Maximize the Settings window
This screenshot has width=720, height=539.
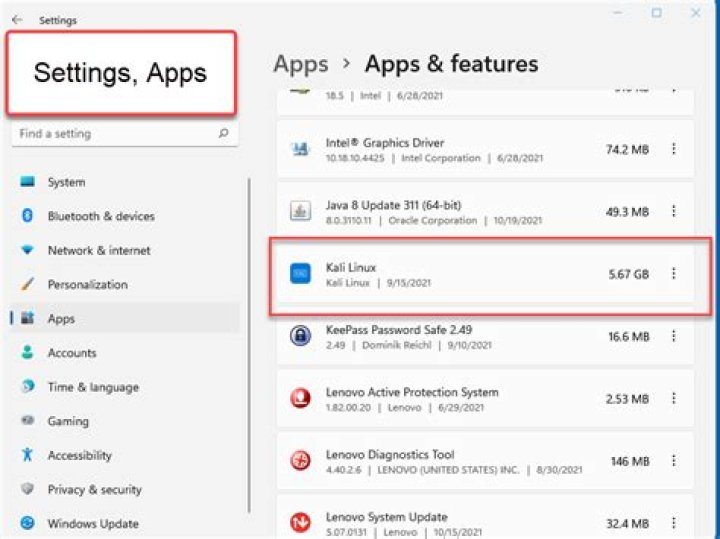657,13
